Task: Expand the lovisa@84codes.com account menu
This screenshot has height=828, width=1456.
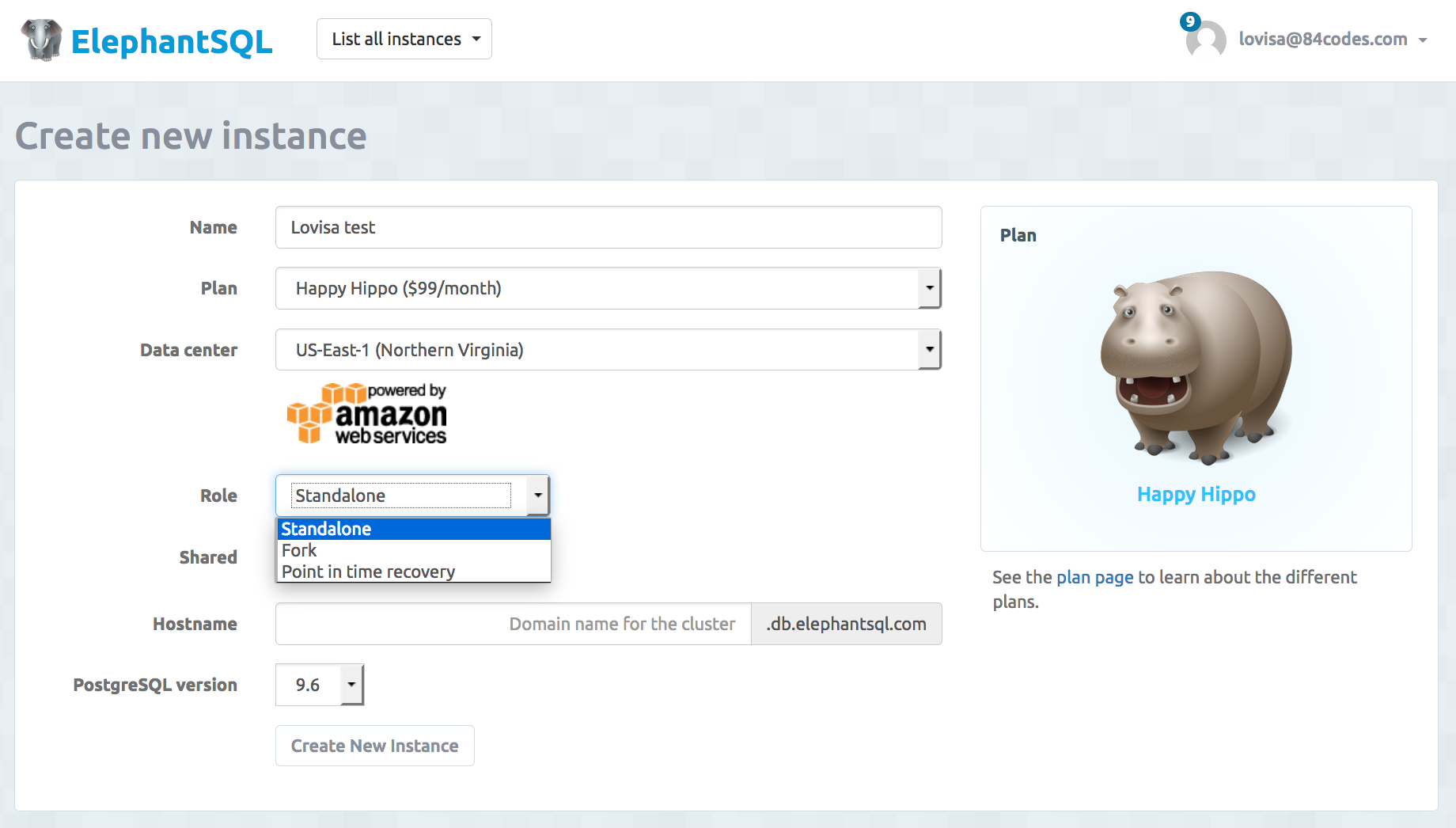Action: [1323, 39]
